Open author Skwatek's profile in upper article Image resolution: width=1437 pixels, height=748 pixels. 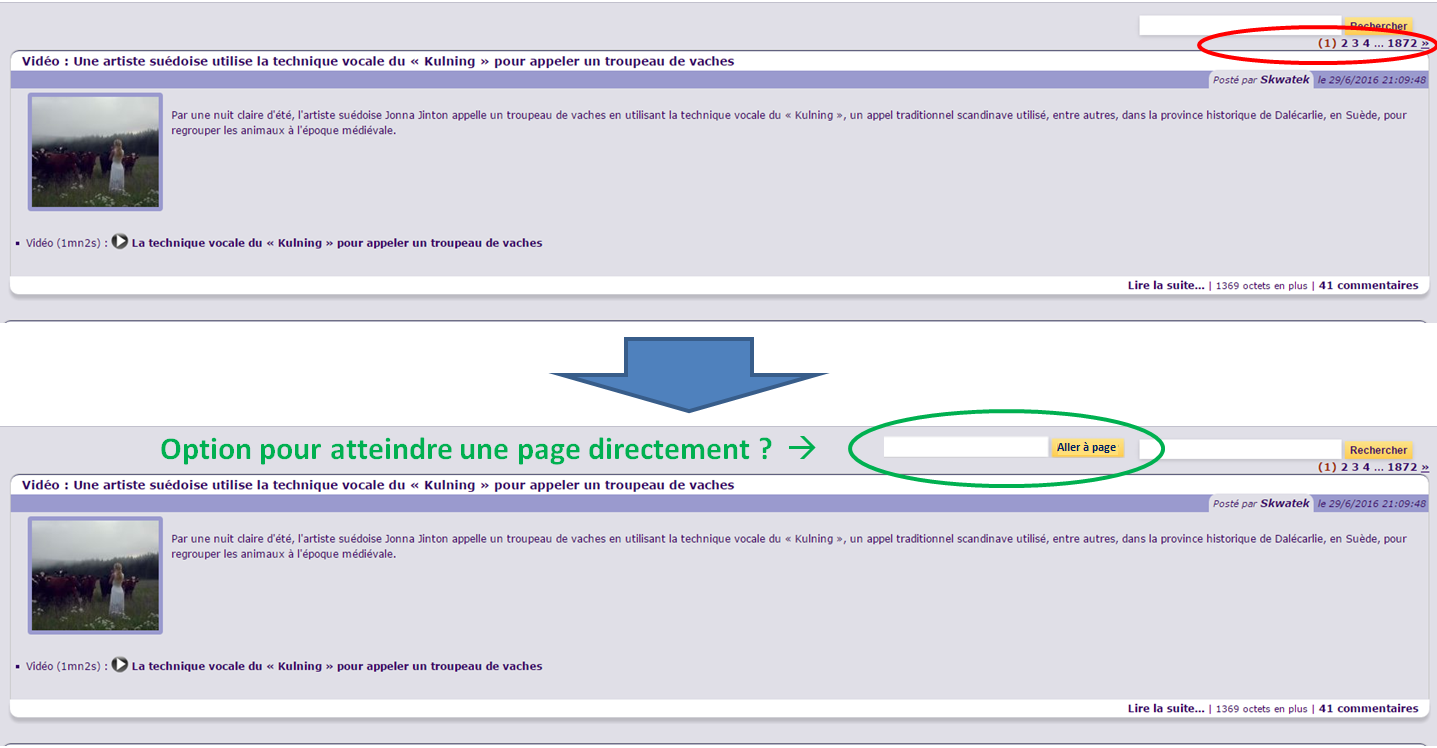[x=1284, y=80]
